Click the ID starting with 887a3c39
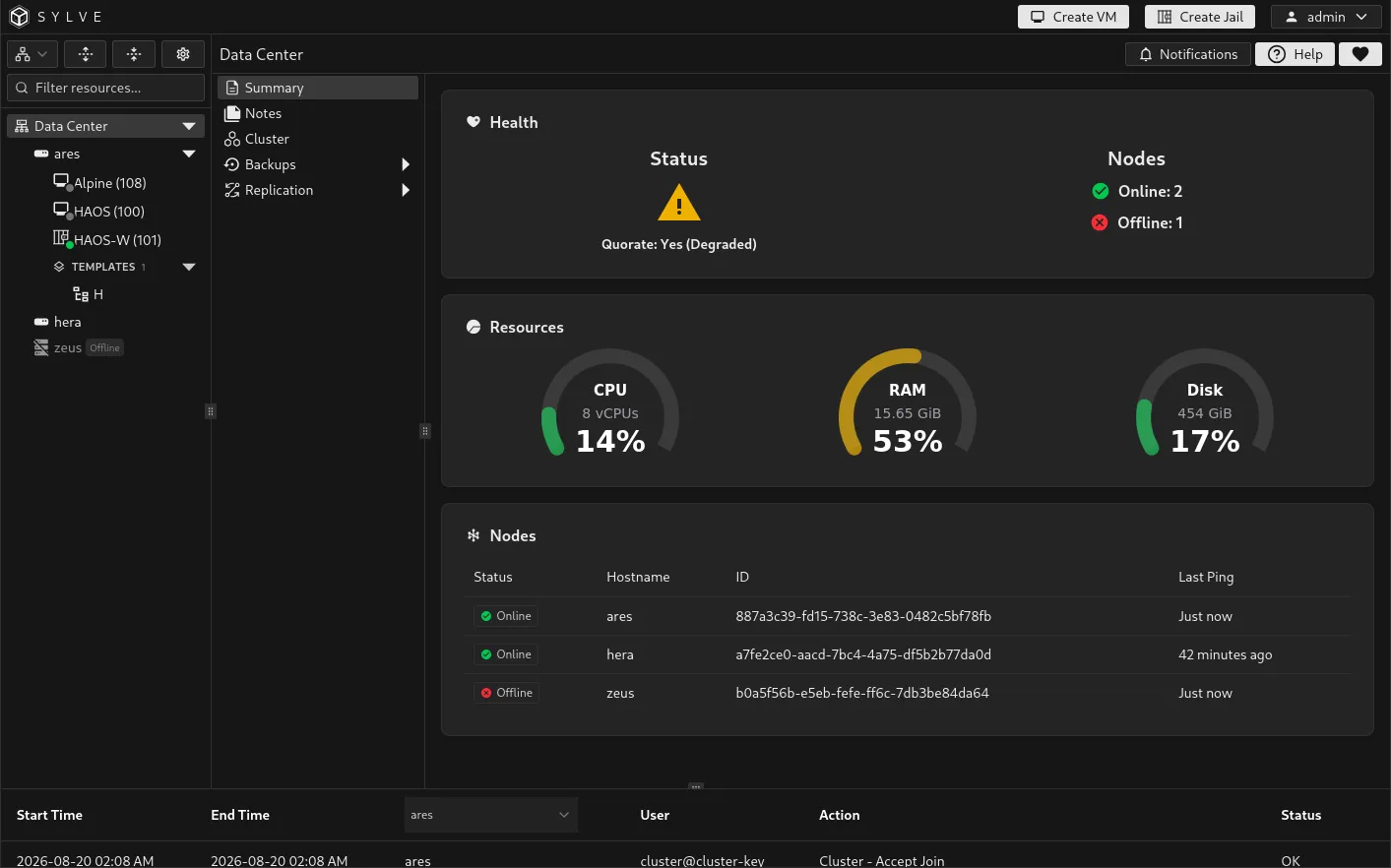 [x=863, y=616]
